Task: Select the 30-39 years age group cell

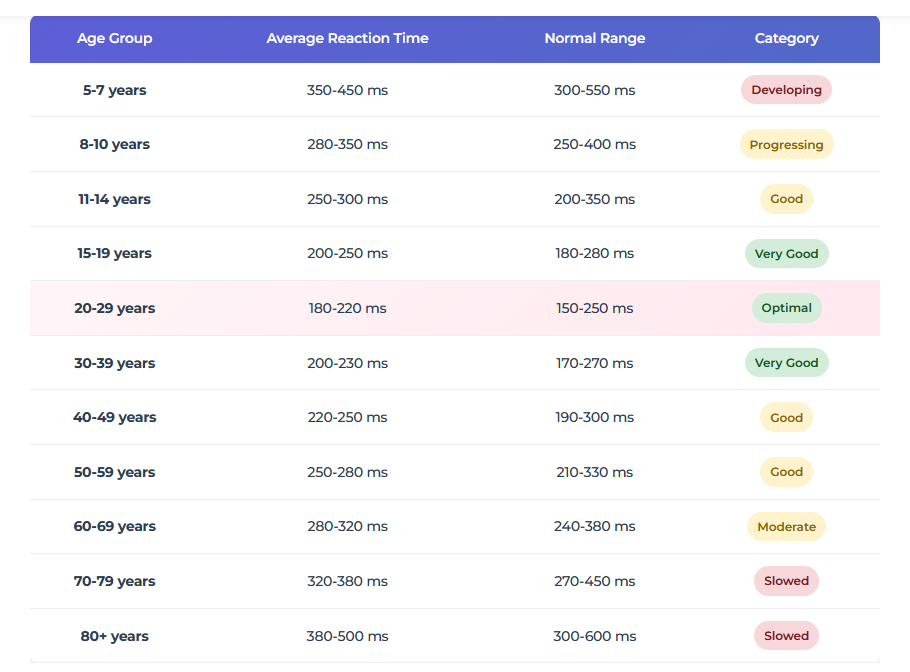Action: pos(114,363)
